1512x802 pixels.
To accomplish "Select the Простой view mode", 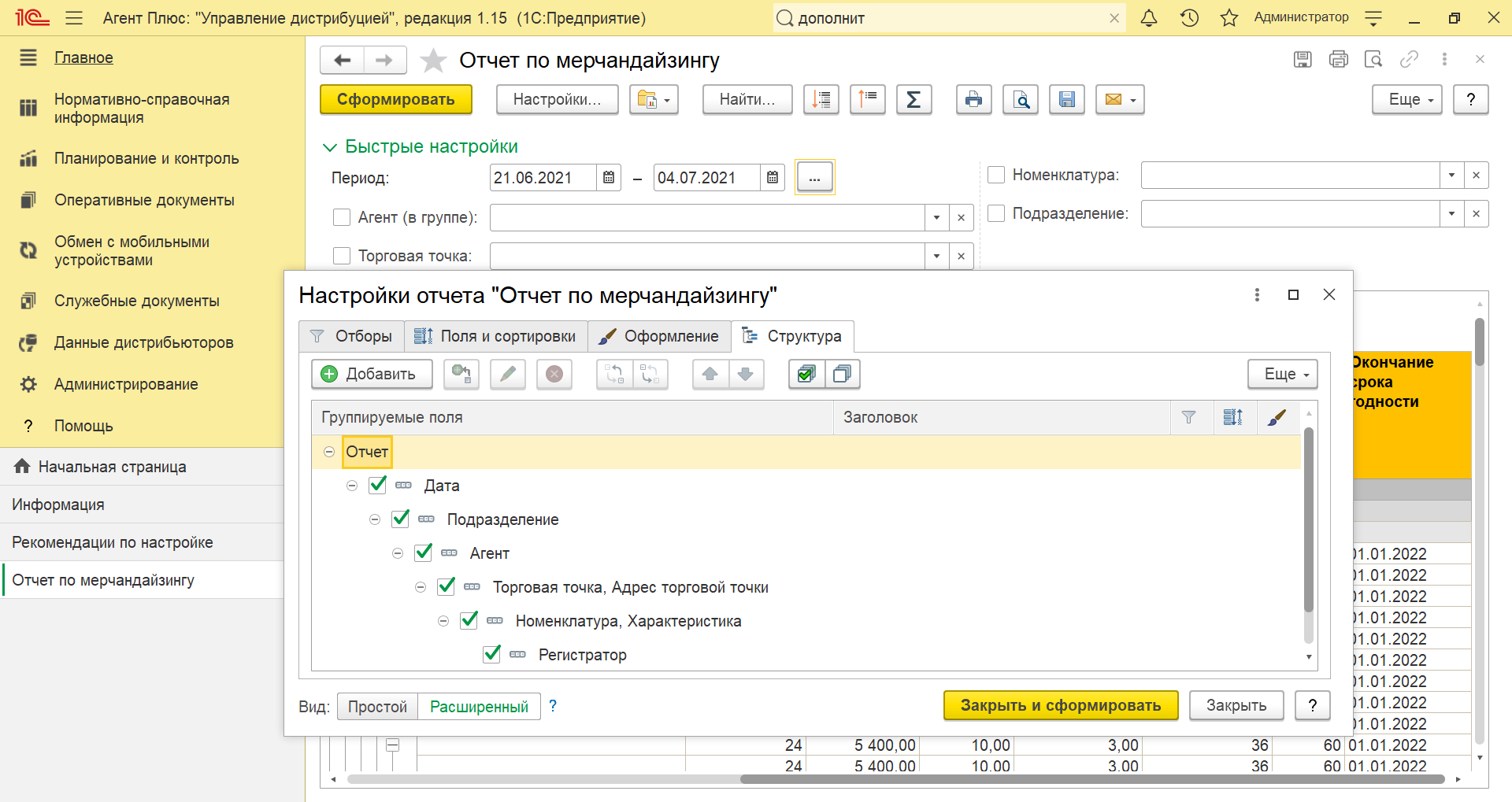I will tap(377, 707).
